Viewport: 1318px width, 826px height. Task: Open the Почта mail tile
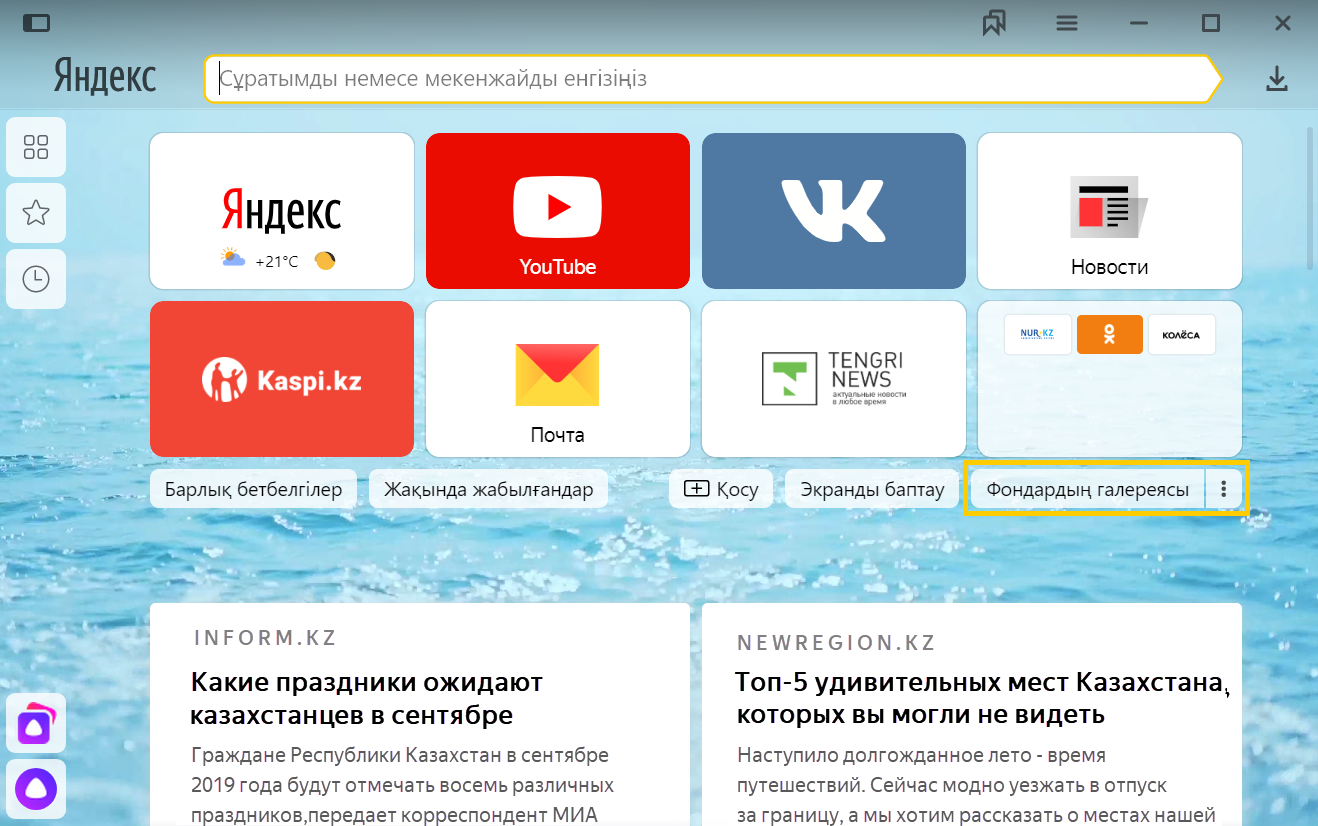558,379
